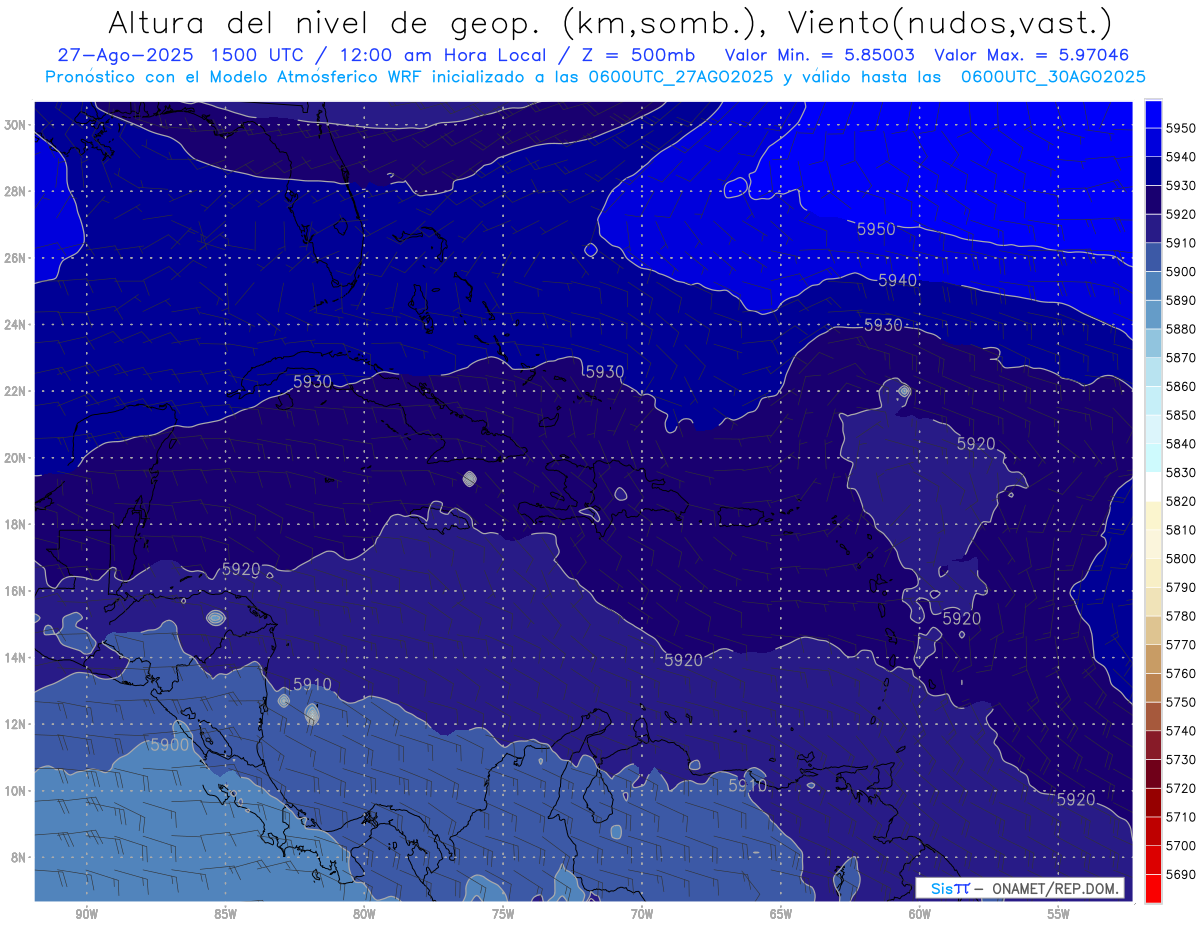Select the 22N latitude axis label

point(15,391)
